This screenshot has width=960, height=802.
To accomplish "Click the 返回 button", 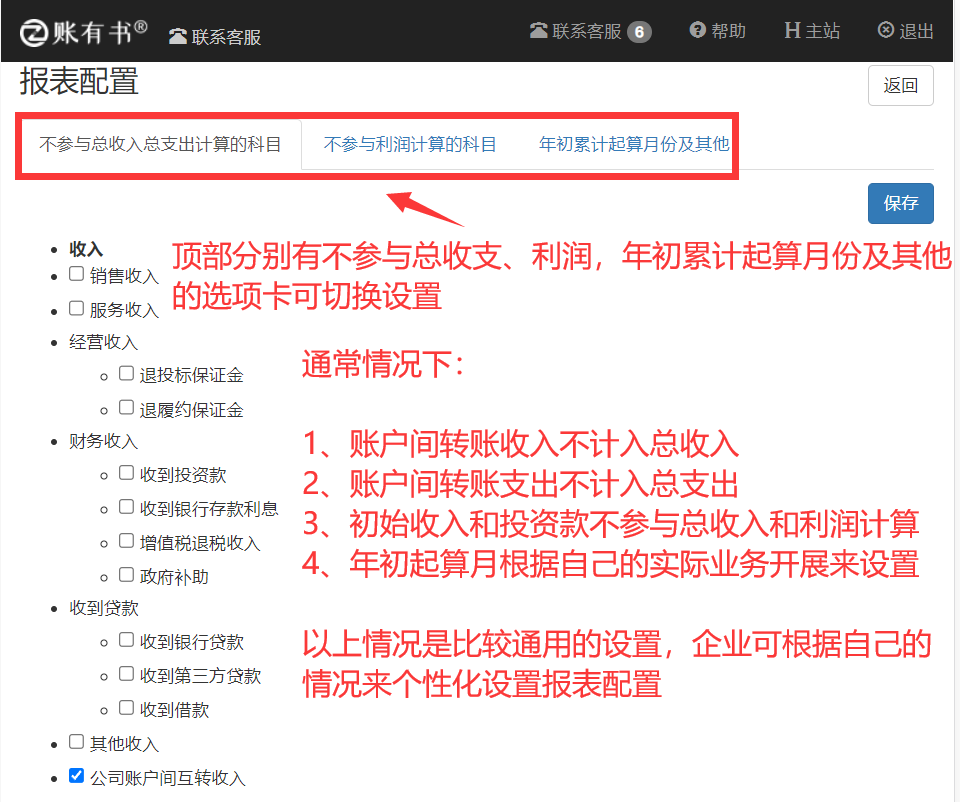I will [x=900, y=86].
